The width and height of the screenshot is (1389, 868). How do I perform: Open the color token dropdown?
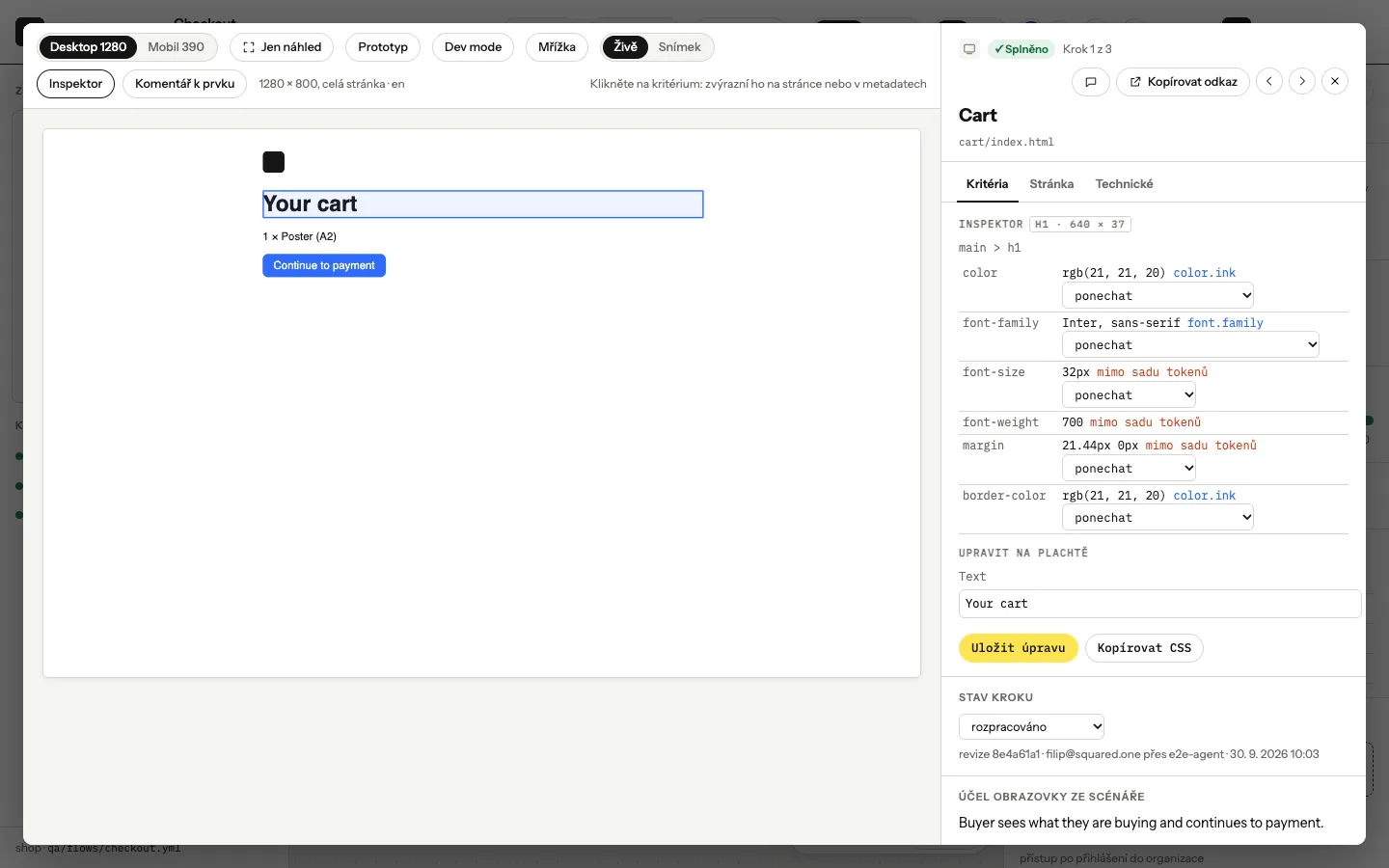click(x=1157, y=296)
